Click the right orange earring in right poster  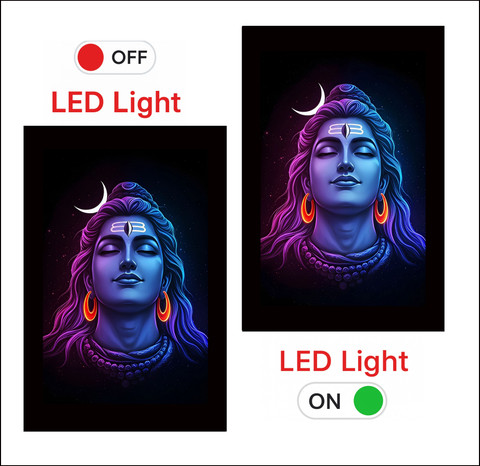point(381,209)
